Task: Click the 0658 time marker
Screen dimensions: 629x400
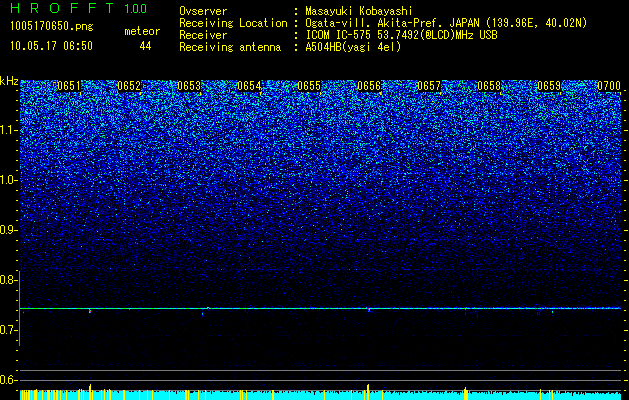Action: (x=489, y=86)
